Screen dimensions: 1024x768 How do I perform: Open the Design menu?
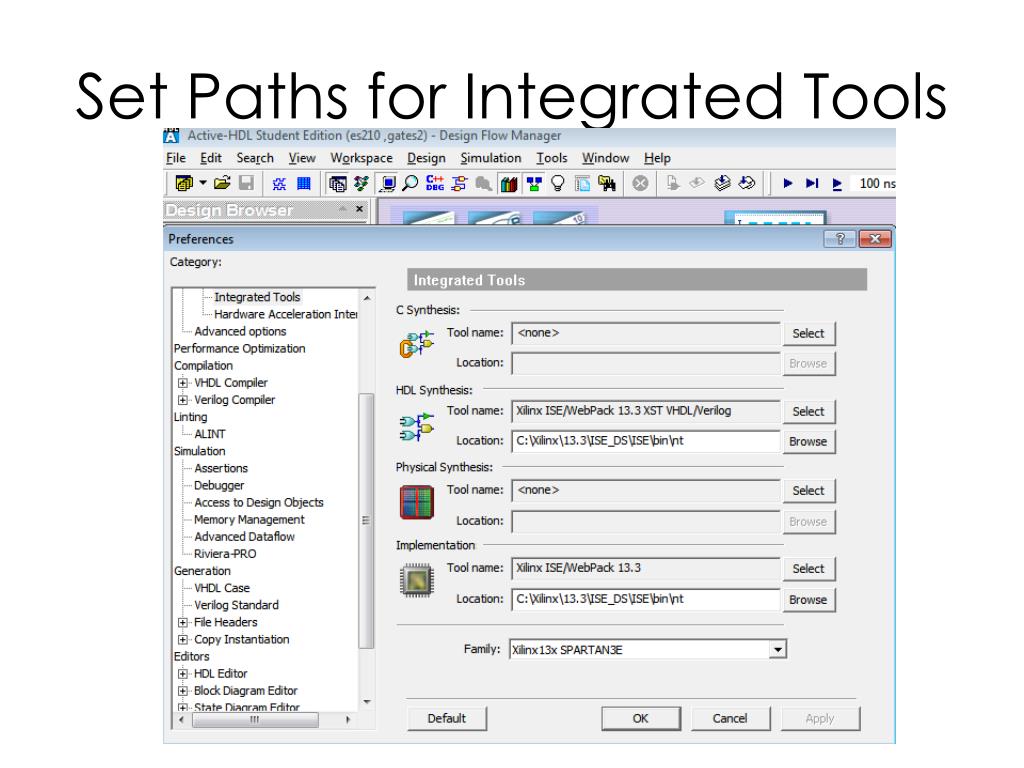[x=426, y=158]
